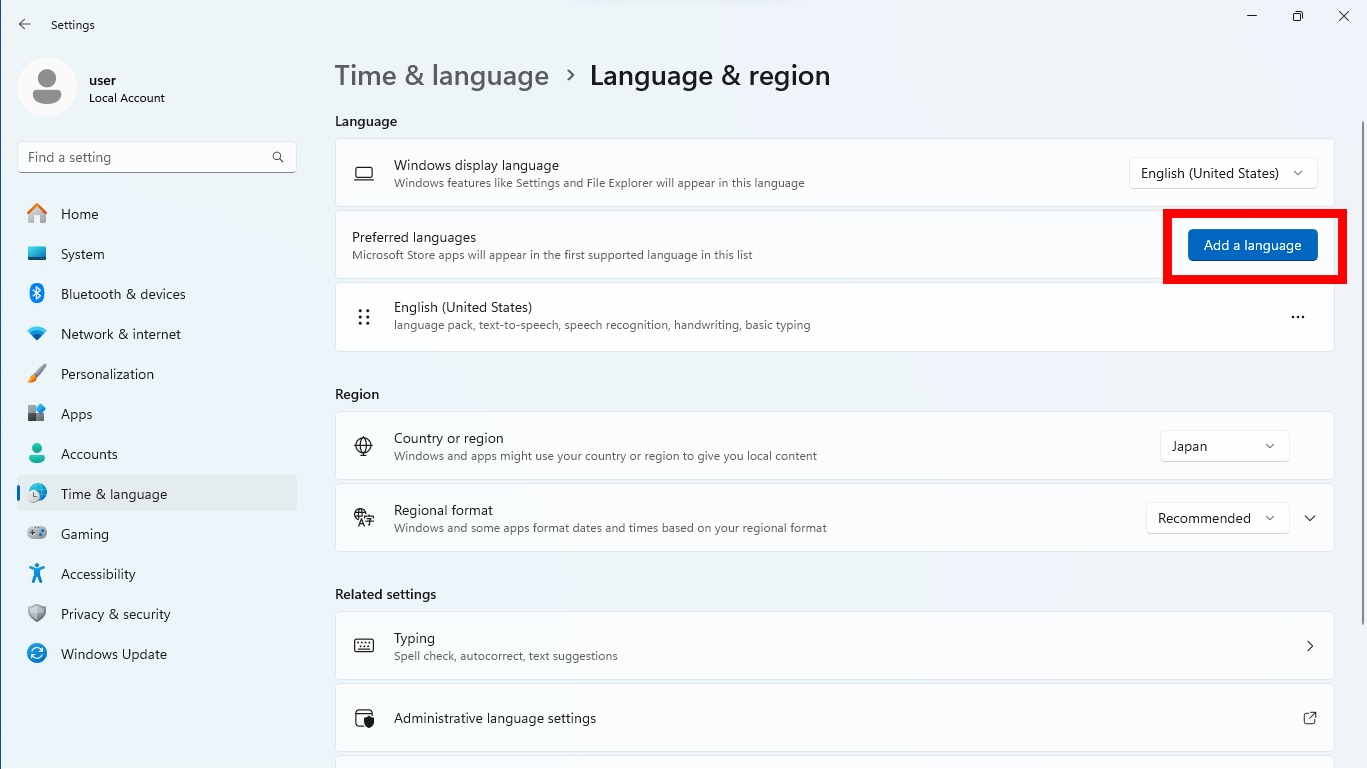Open the user Local Account profile picture
This screenshot has width=1367, height=769.
click(47, 88)
